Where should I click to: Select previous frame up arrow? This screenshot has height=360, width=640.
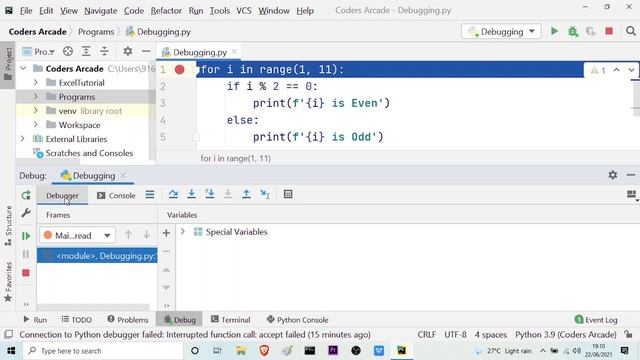pos(128,235)
